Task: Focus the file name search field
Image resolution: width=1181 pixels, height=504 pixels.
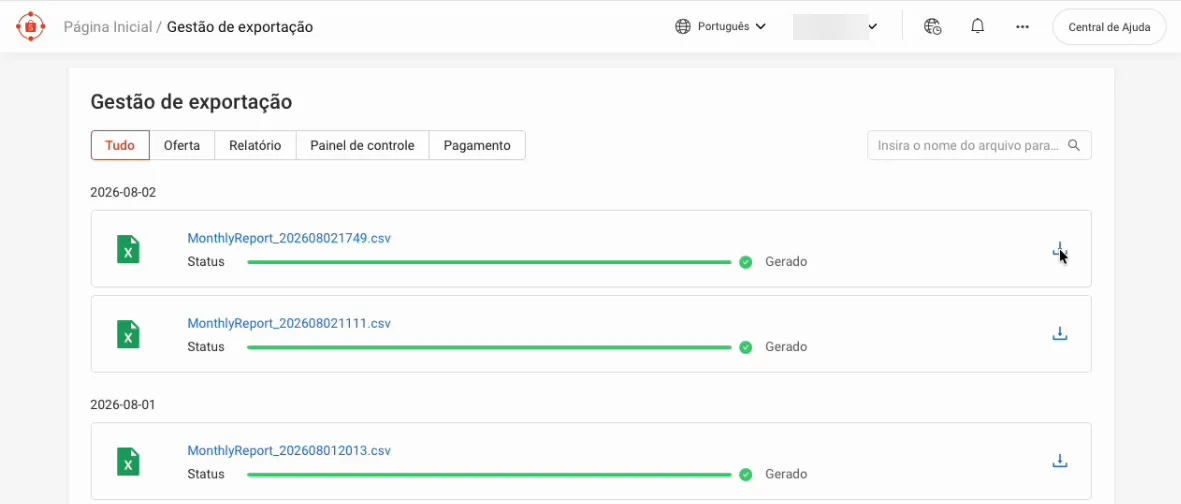Action: [x=979, y=145]
